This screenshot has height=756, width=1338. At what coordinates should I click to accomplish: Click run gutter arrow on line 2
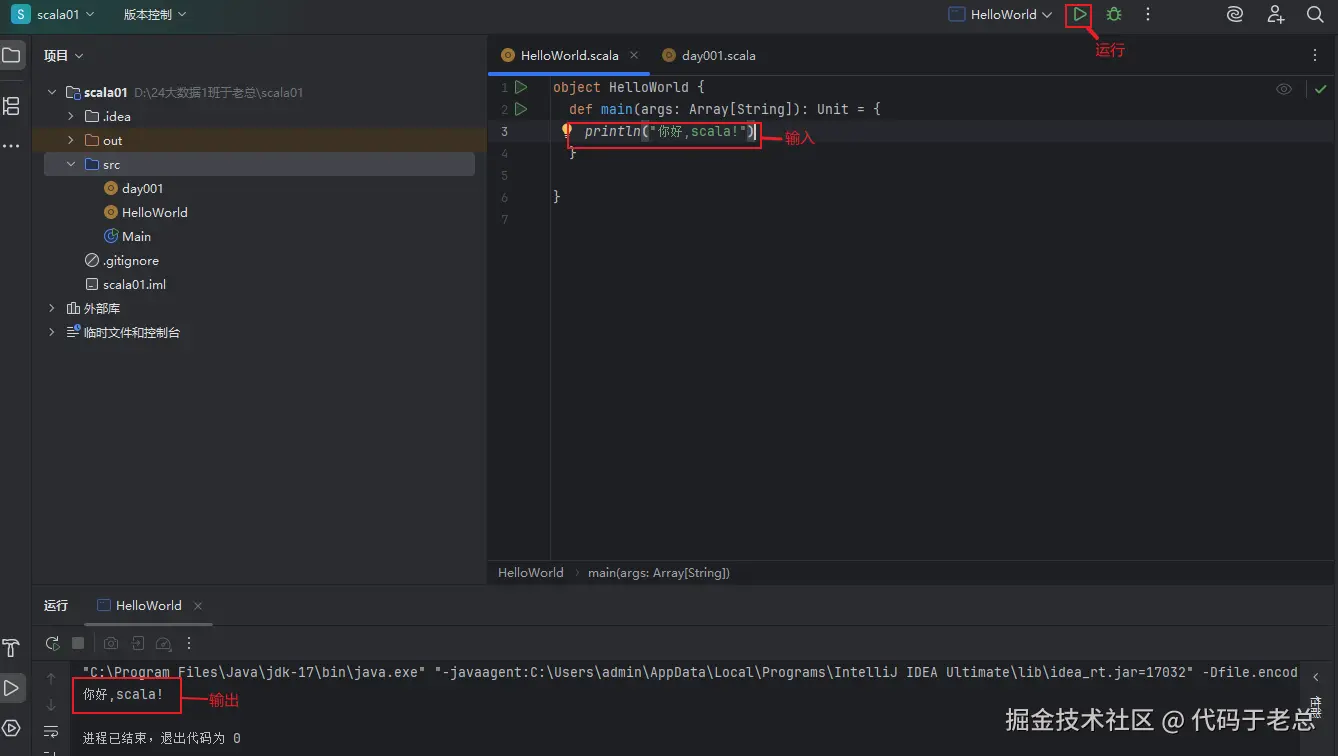point(521,109)
